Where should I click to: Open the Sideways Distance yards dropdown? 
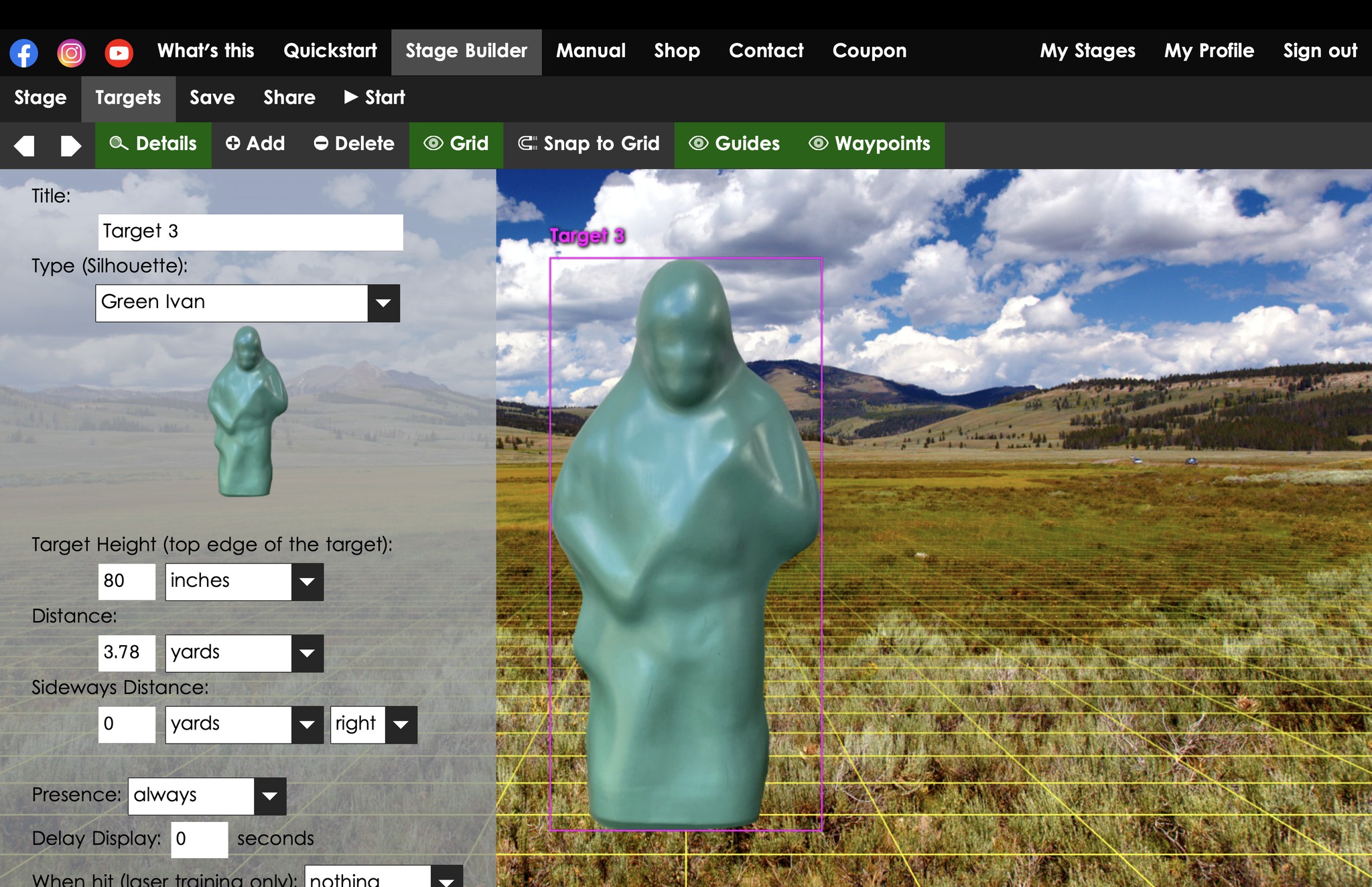[244, 725]
